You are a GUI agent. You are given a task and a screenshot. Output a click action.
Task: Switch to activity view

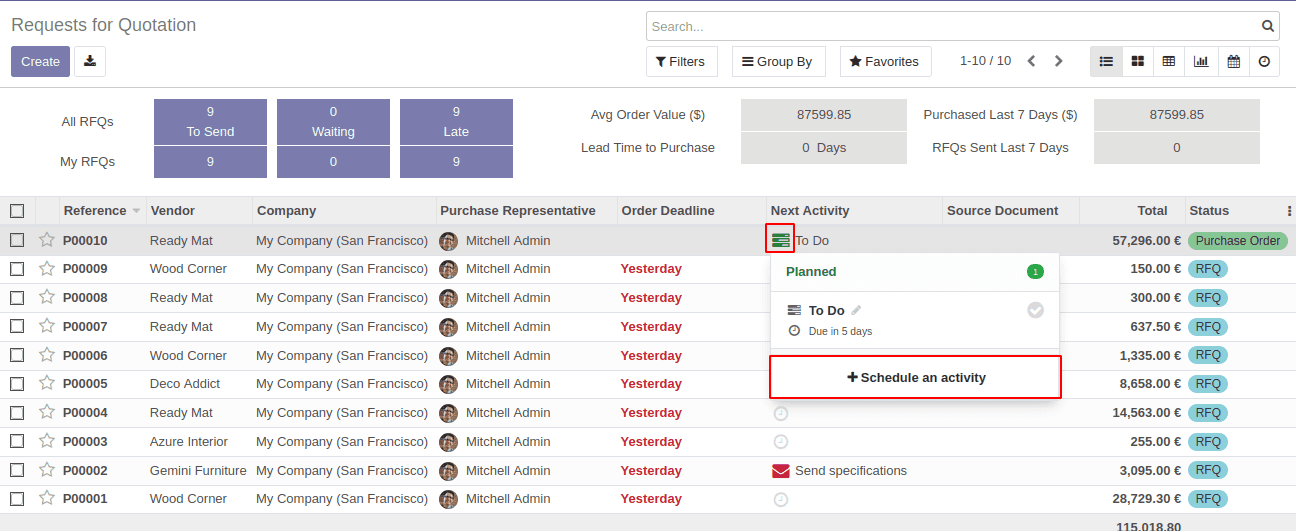(1264, 61)
